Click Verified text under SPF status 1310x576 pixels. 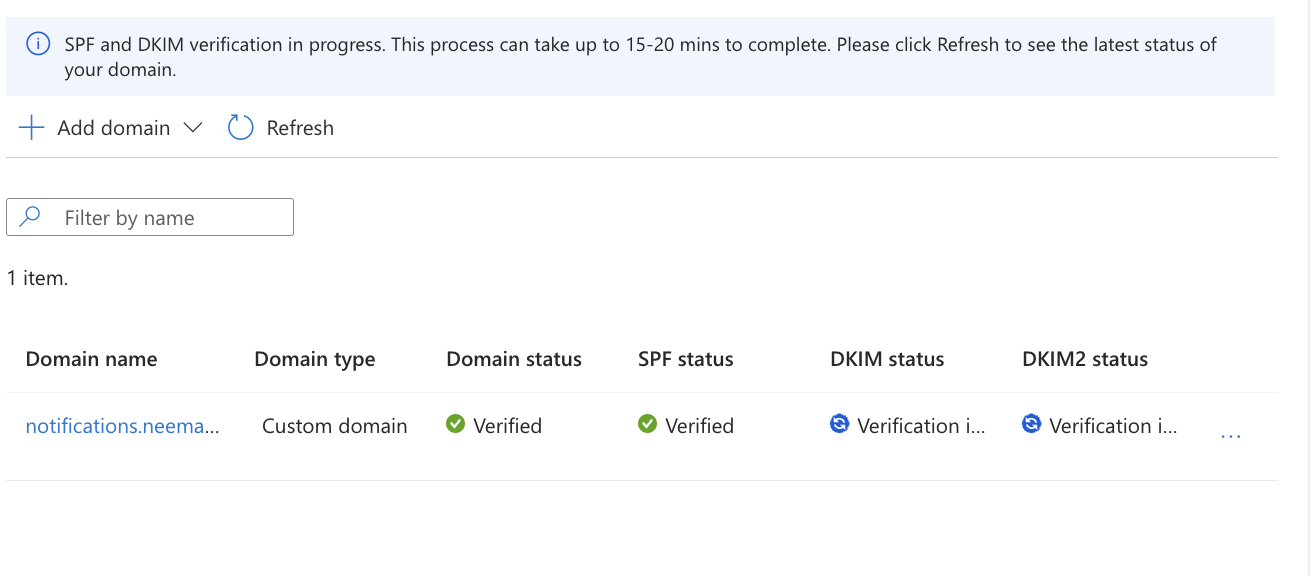pyautogui.click(x=700, y=426)
